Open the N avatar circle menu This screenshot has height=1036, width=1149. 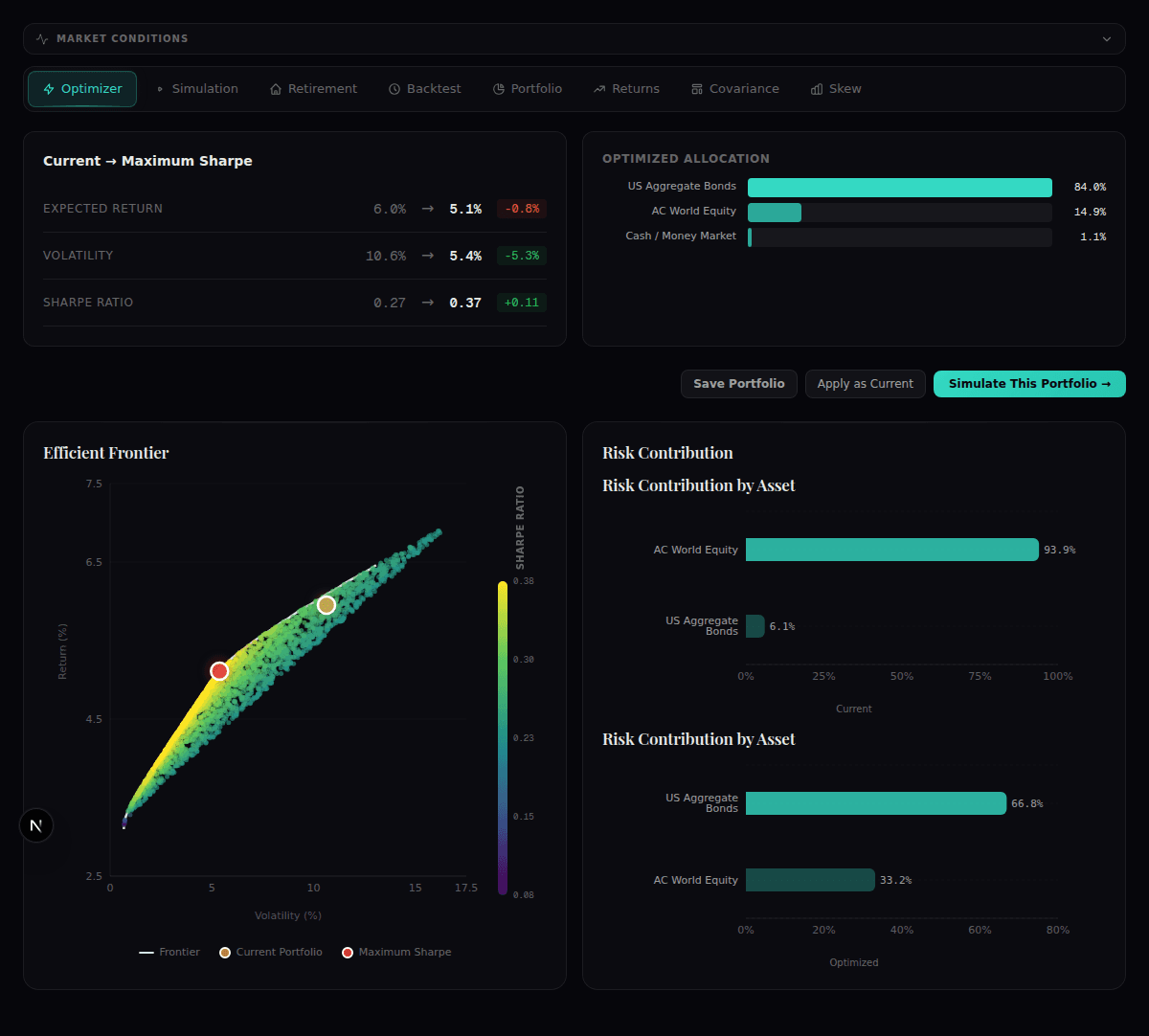pyautogui.click(x=36, y=824)
